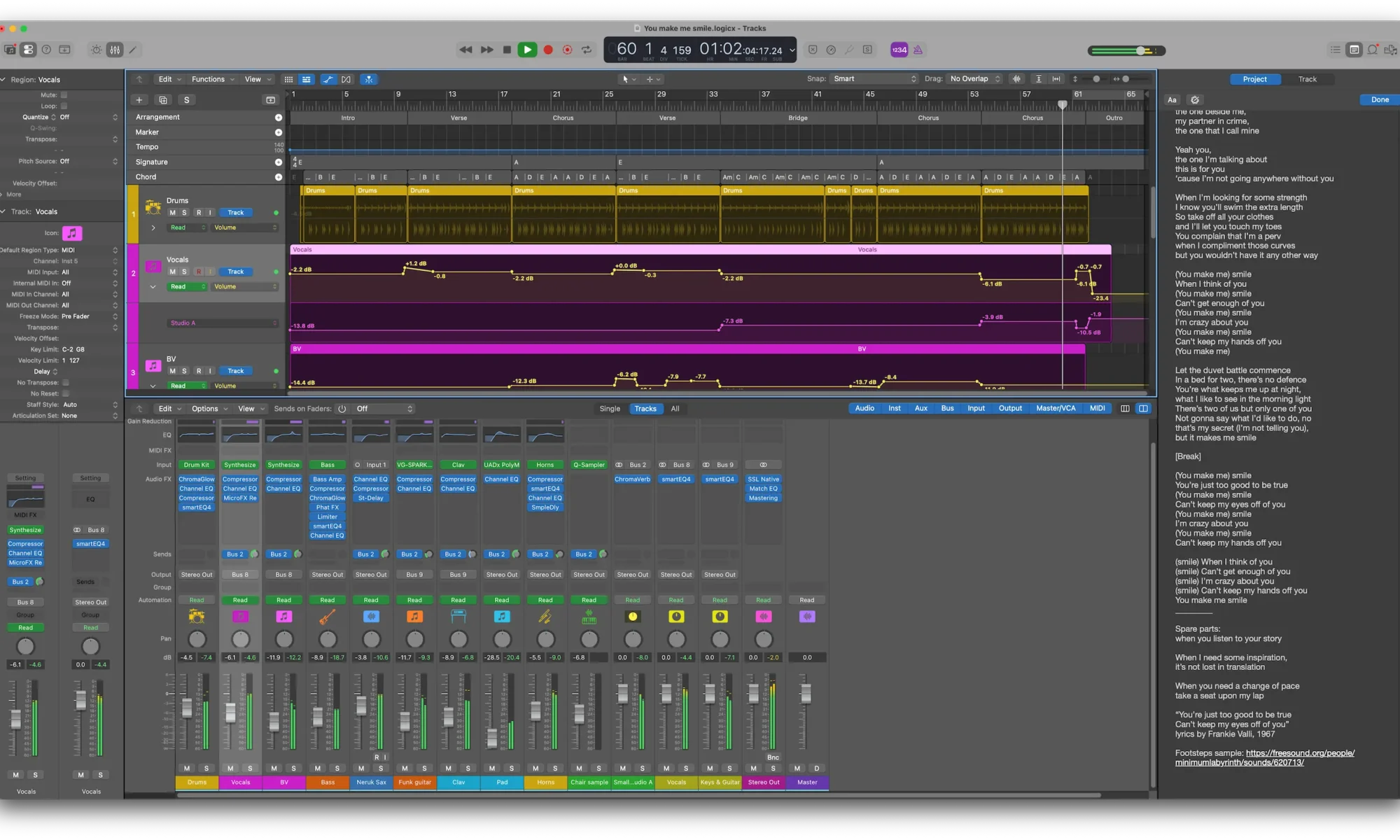Click the Drums track drum kit icon
This screenshot has height=840, width=1400.
click(153, 207)
